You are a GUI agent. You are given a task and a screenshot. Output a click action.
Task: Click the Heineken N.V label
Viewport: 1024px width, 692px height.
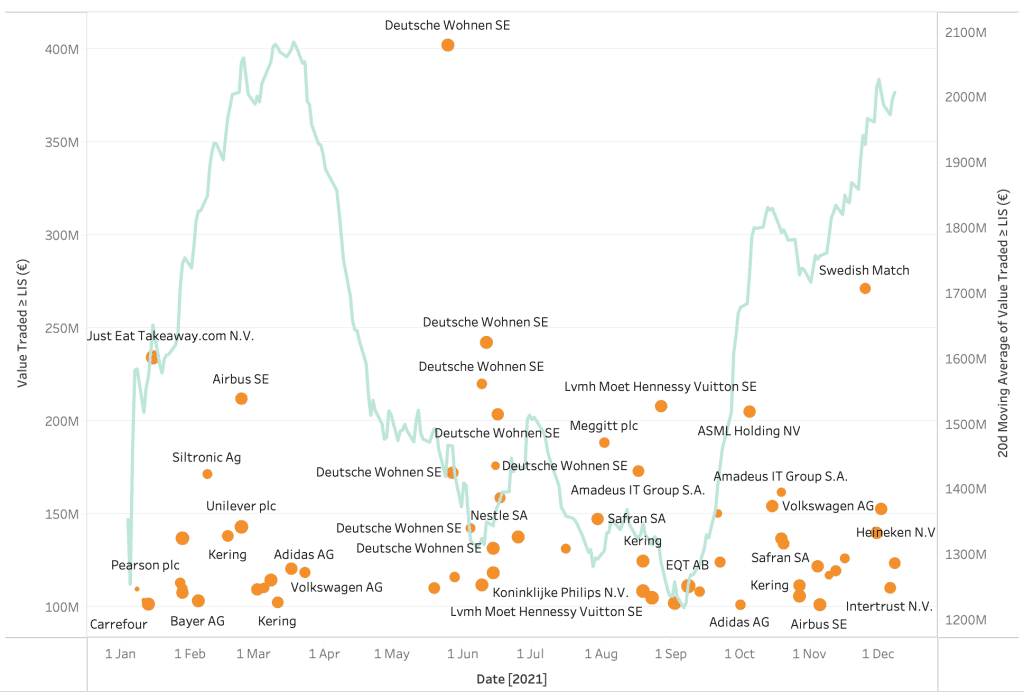pyautogui.click(x=895, y=532)
